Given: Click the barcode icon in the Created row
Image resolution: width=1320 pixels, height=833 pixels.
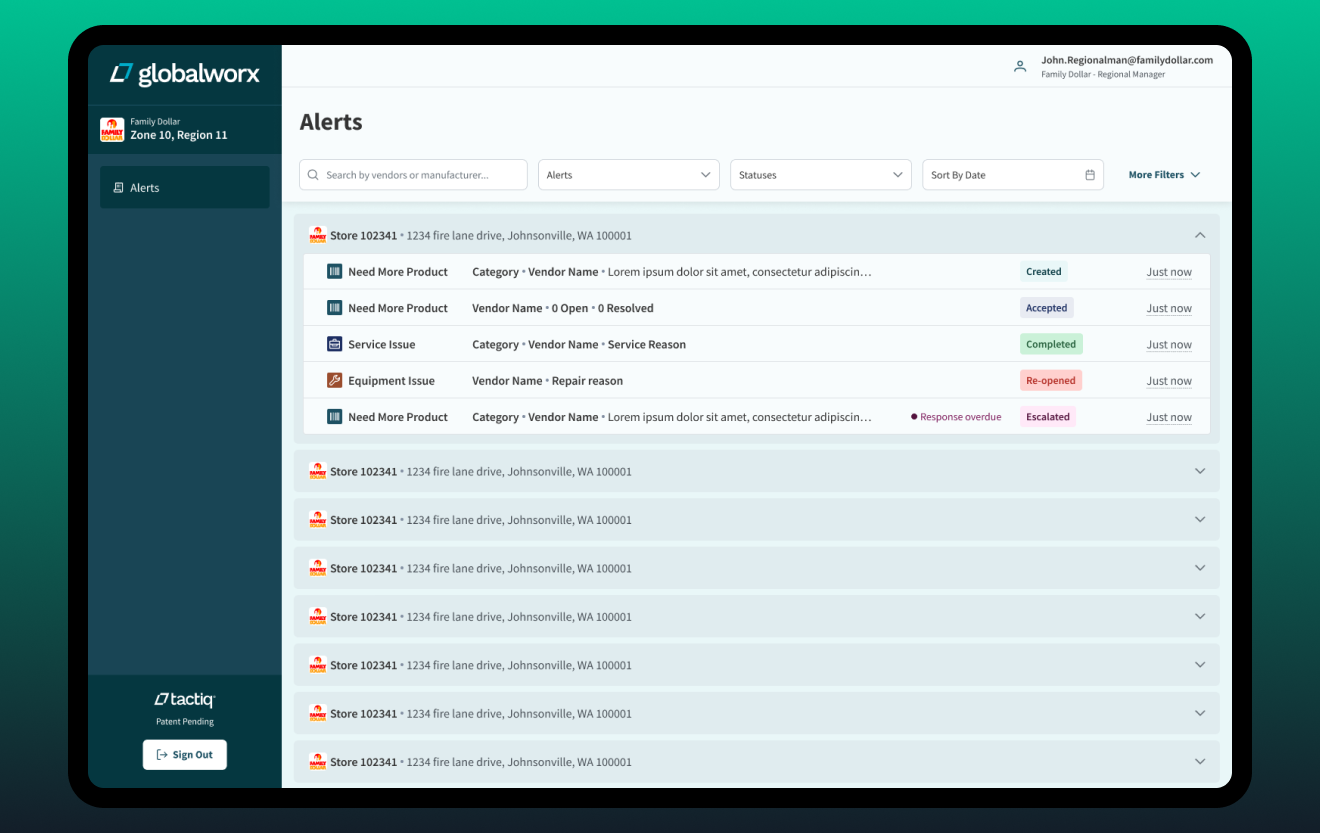Looking at the screenshot, I should click(x=335, y=272).
